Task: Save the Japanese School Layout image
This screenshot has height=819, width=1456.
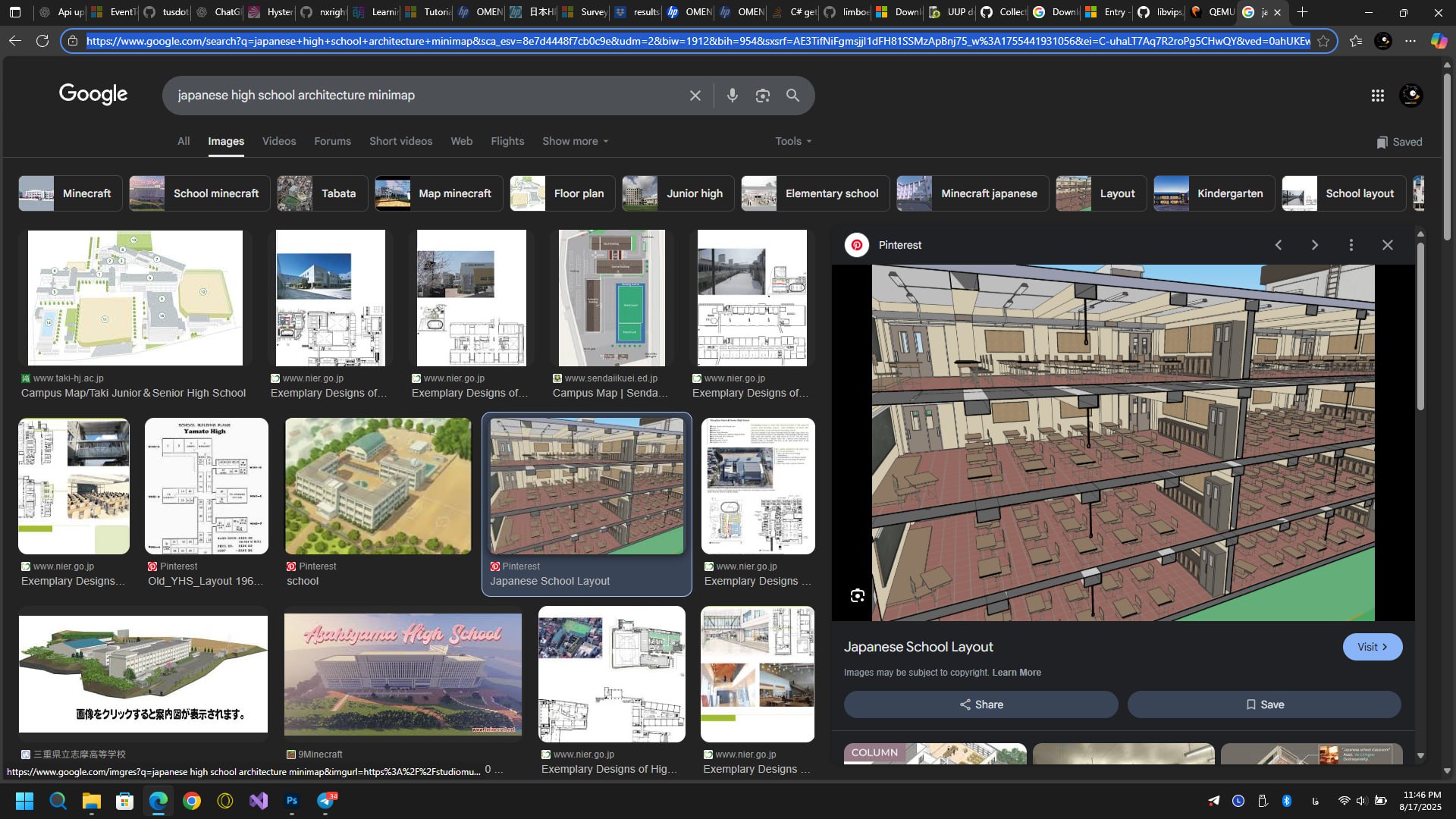Action: click(x=1263, y=704)
